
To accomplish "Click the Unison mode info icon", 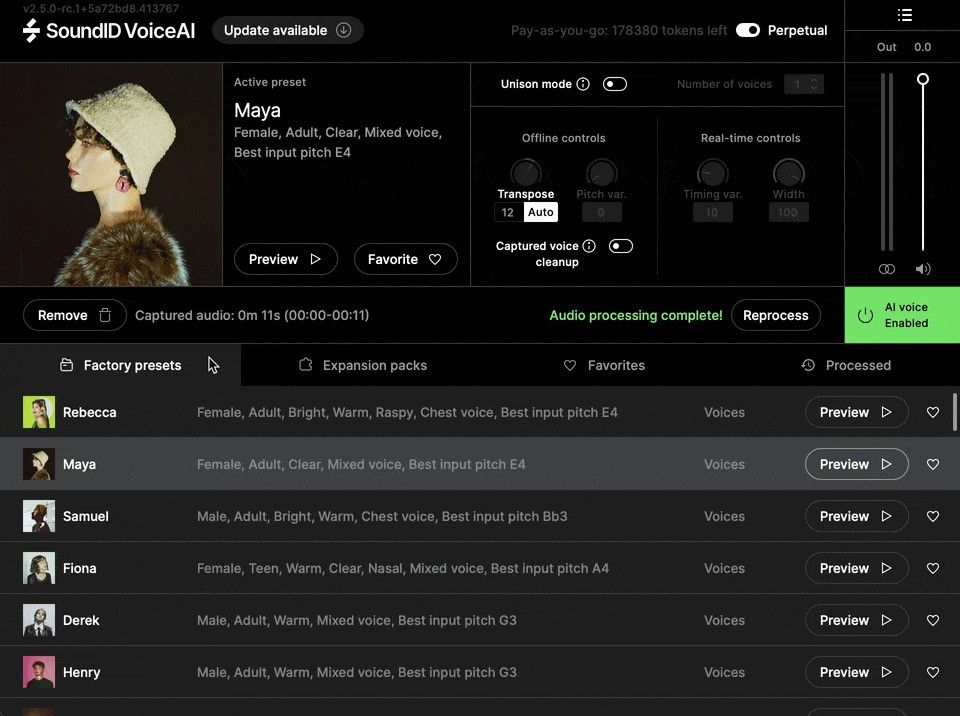I will [583, 84].
